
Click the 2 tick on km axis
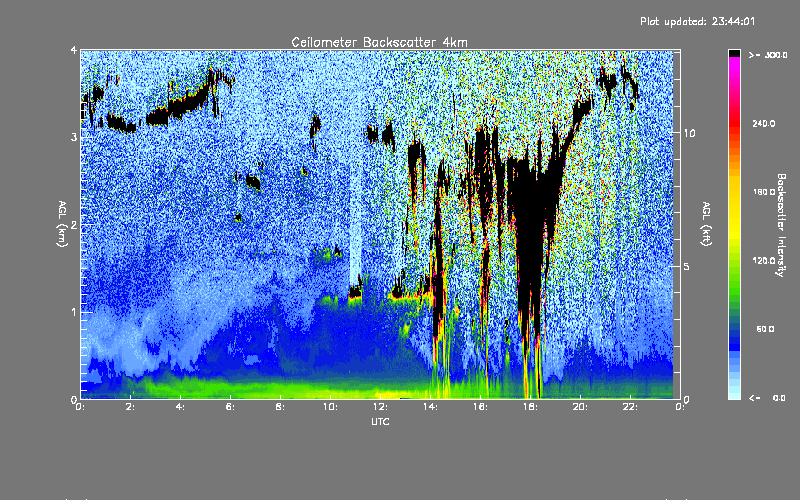point(74,224)
